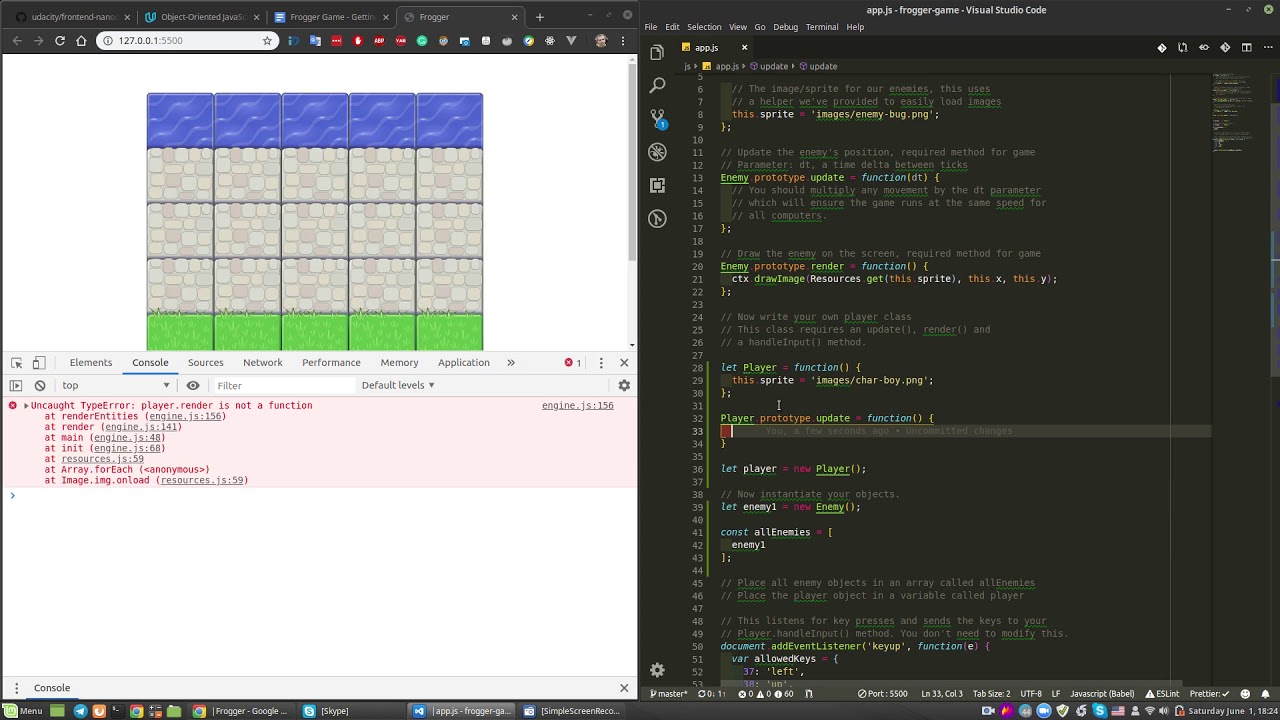Viewport: 1280px width, 720px height.
Task: Click the Chrome back arrow
Action: click(17, 40)
